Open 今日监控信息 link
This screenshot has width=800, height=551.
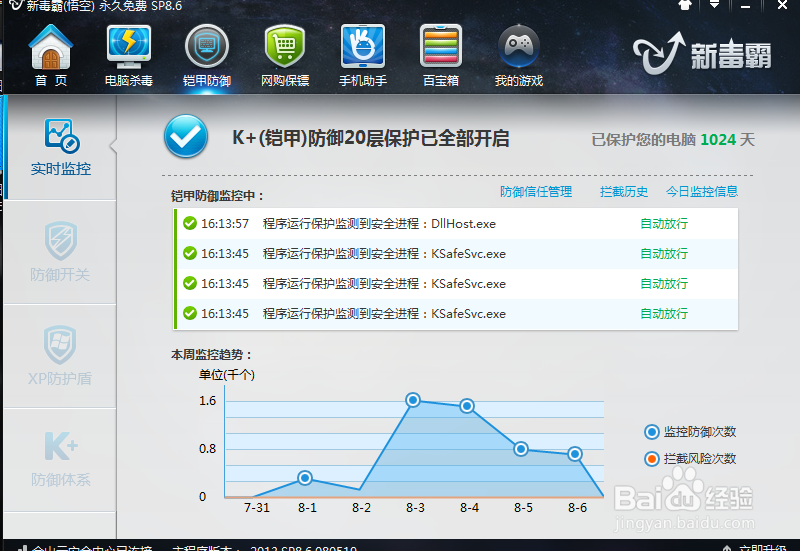coord(702,192)
